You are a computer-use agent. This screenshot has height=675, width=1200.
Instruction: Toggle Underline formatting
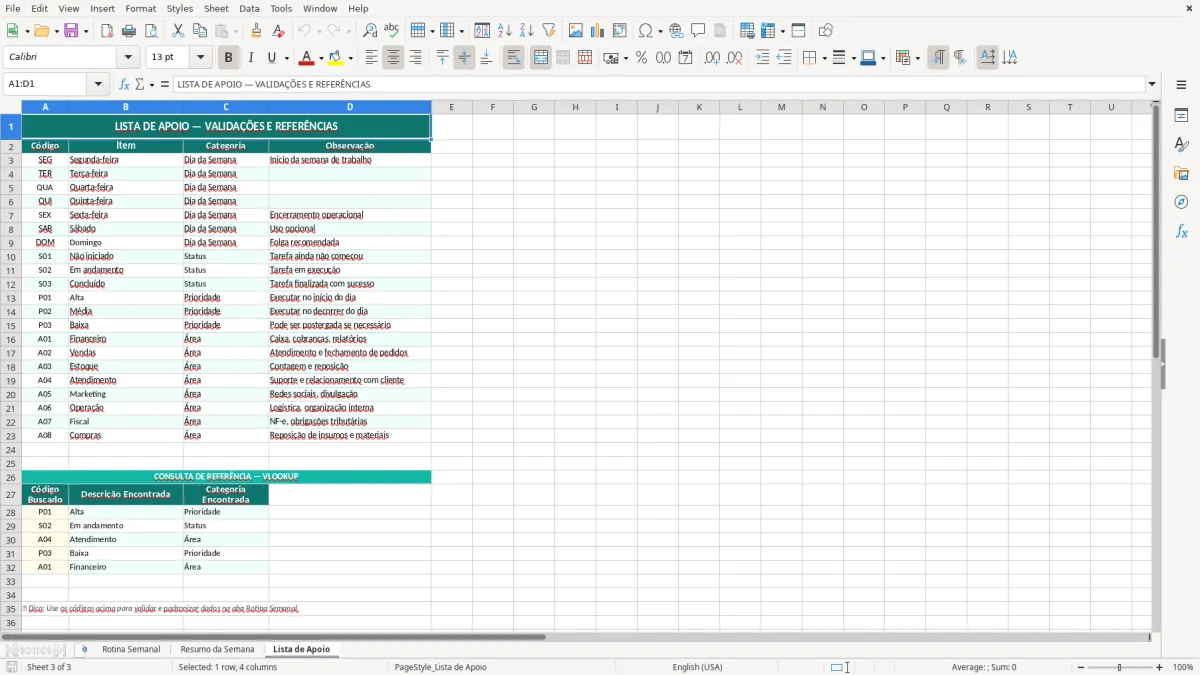pyautogui.click(x=272, y=58)
